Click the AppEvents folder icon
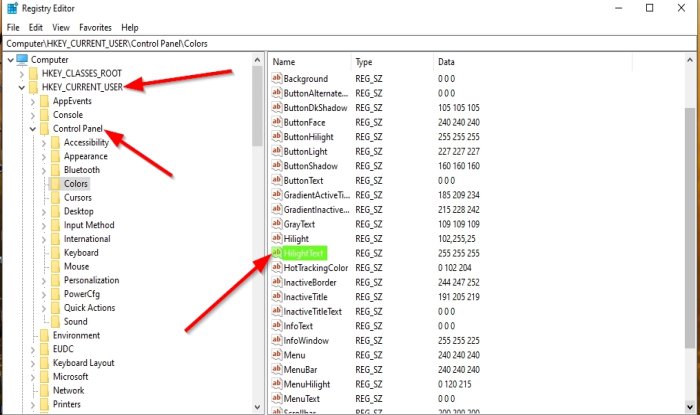This screenshot has height=415, width=700. pyautogui.click(x=44, y=101)
